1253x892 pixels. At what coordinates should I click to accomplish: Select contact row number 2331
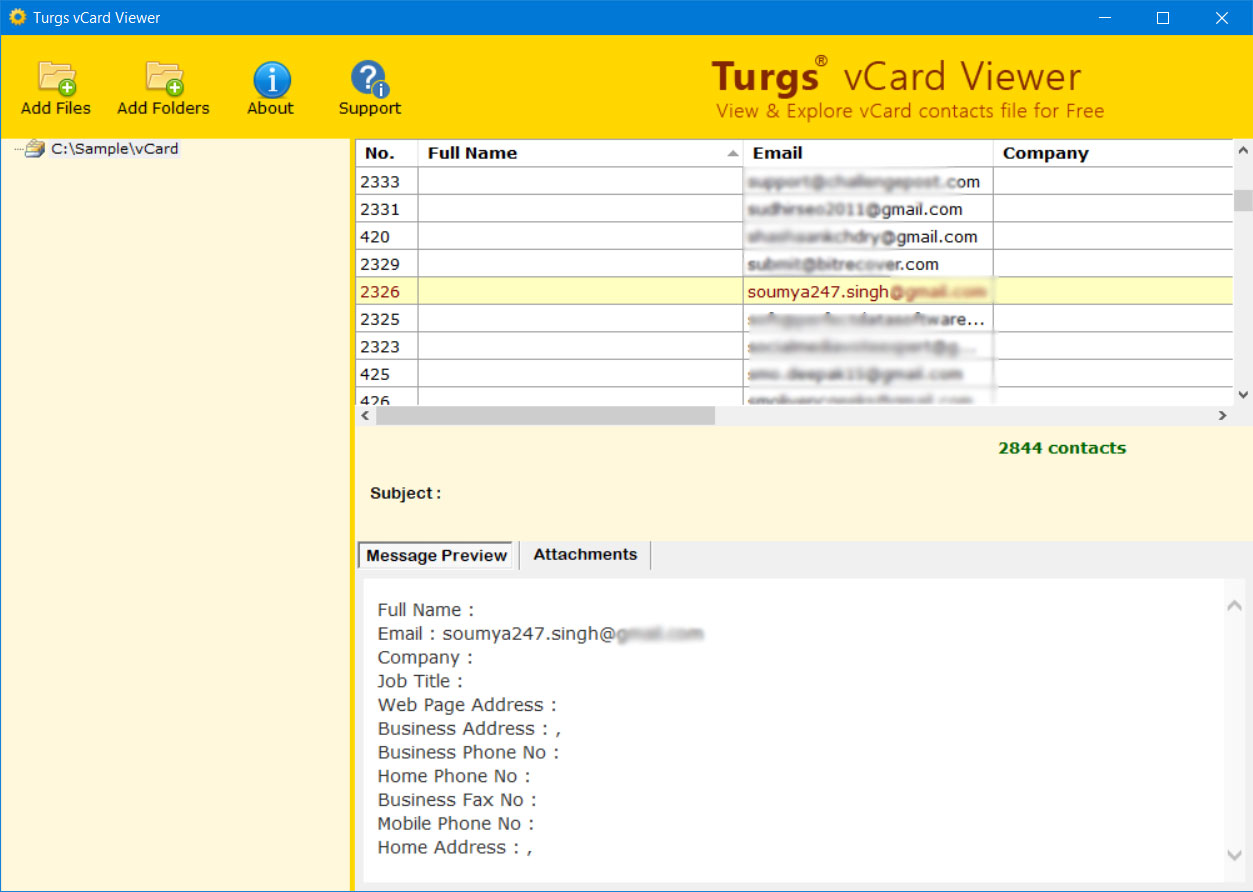click(795, 209)
